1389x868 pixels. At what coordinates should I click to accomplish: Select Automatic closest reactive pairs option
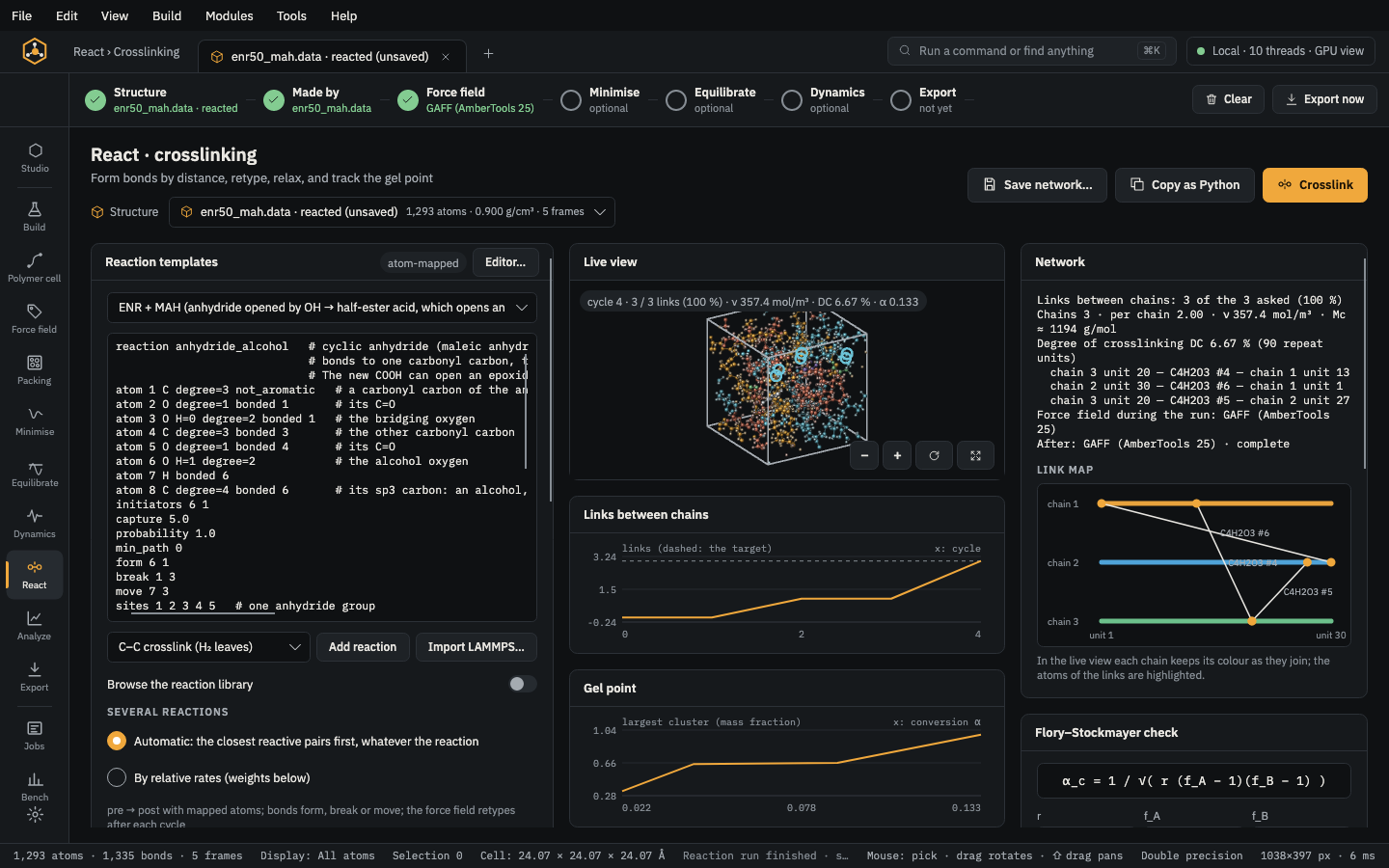click(117, 741)
